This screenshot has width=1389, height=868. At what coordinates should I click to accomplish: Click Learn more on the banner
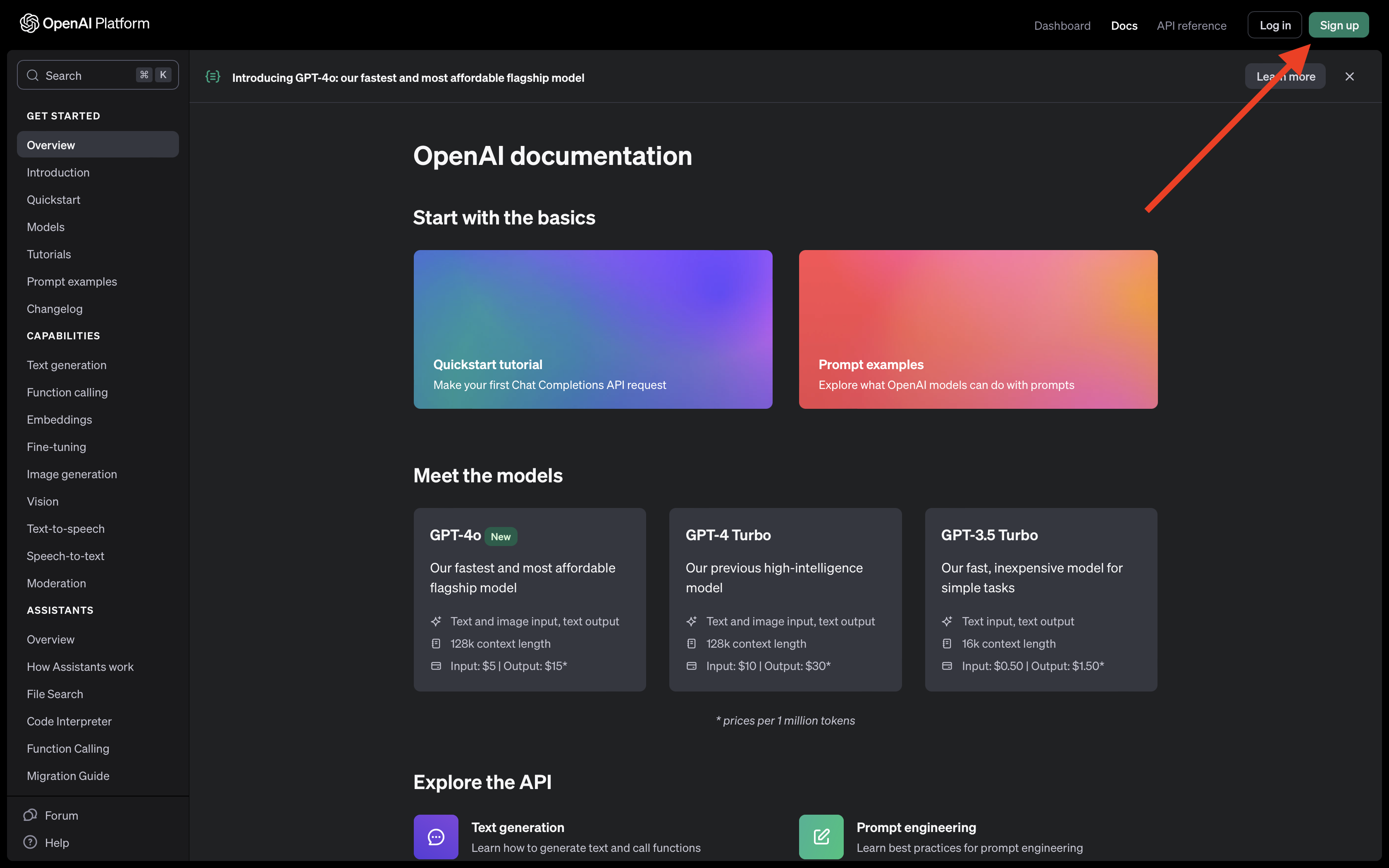pos(1285,76)
